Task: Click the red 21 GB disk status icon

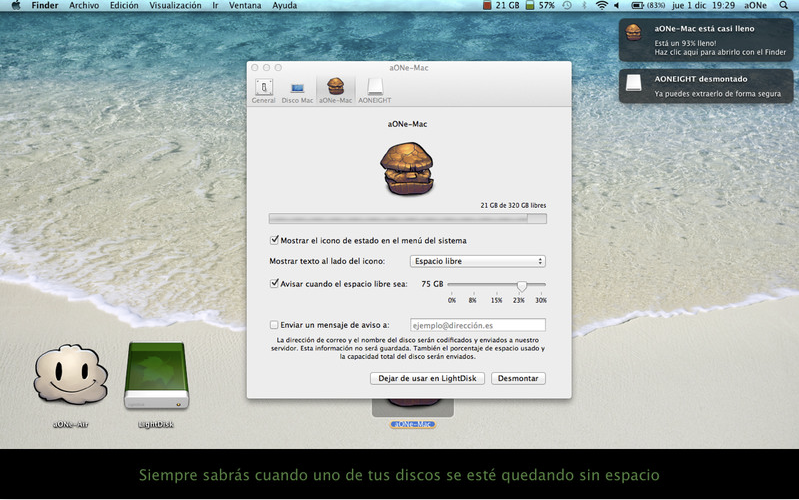Action: point(487,6)
